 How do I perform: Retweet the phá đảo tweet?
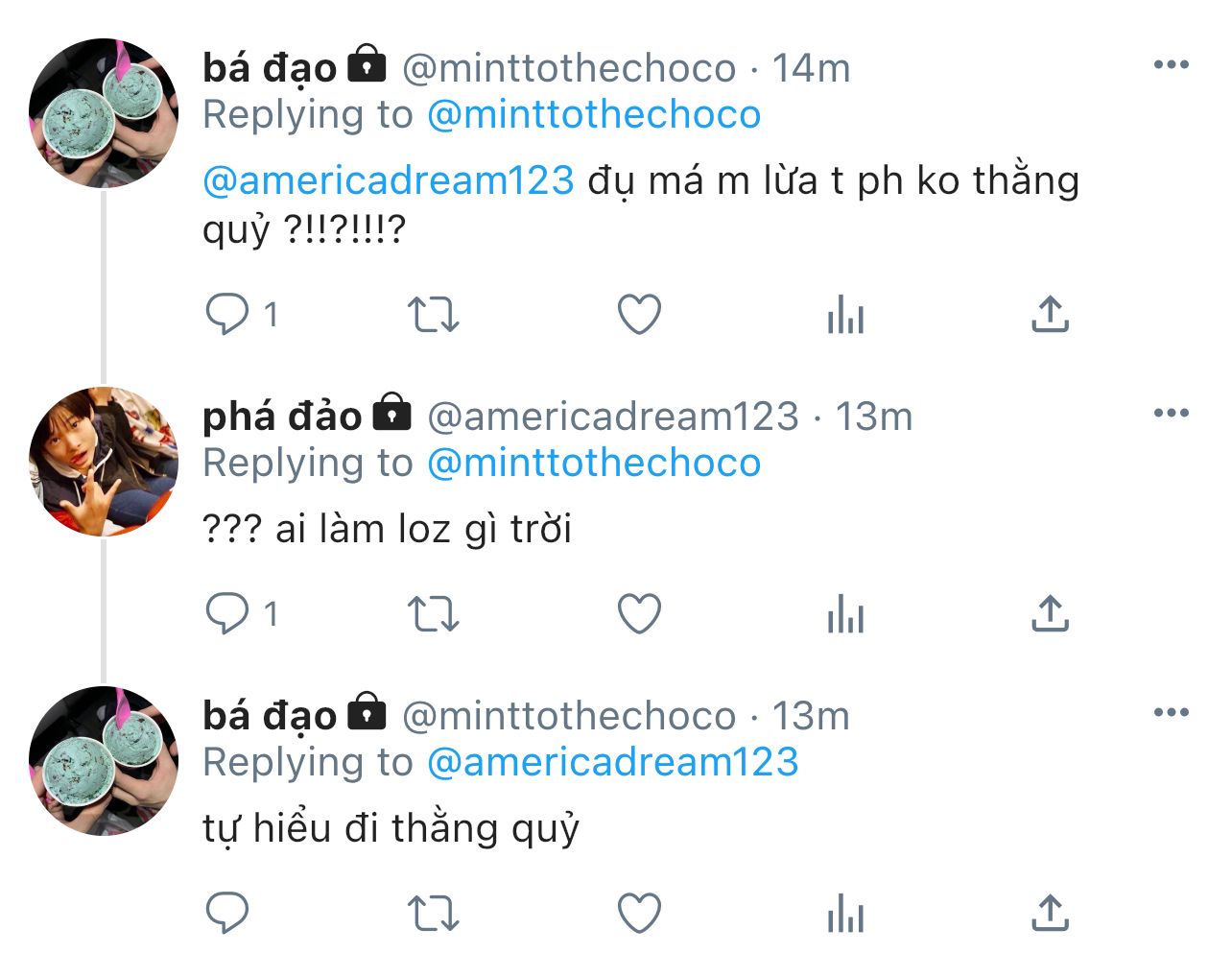click(x=434, y=613)
